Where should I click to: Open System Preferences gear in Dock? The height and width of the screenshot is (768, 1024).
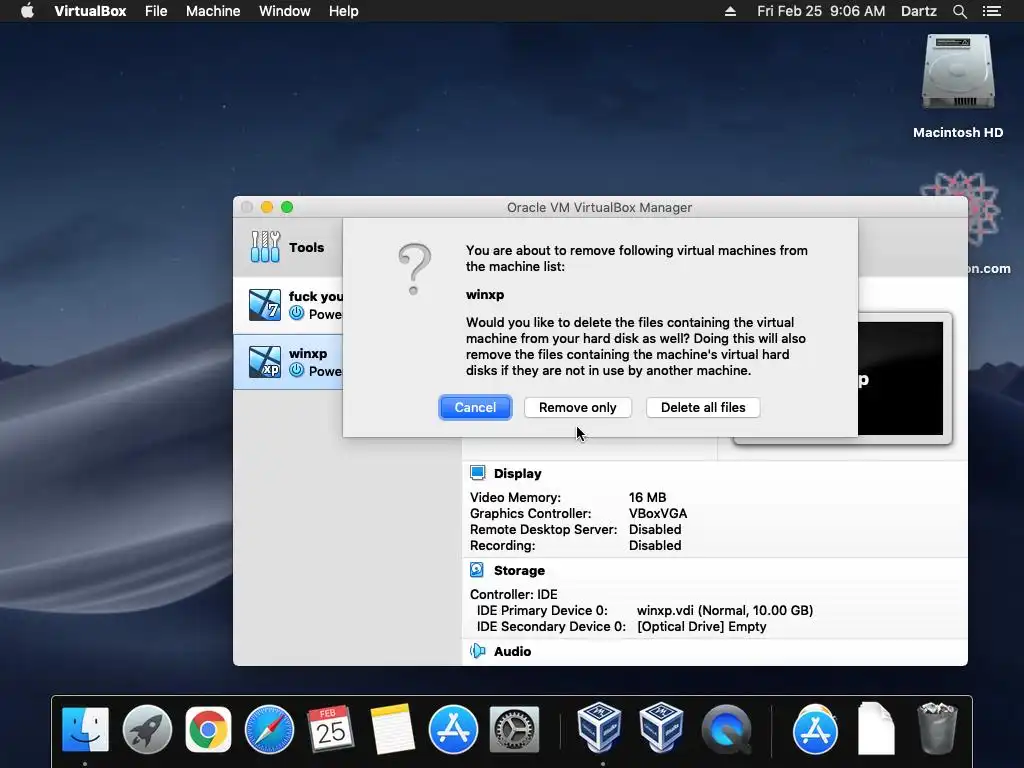tap(515, 729)
